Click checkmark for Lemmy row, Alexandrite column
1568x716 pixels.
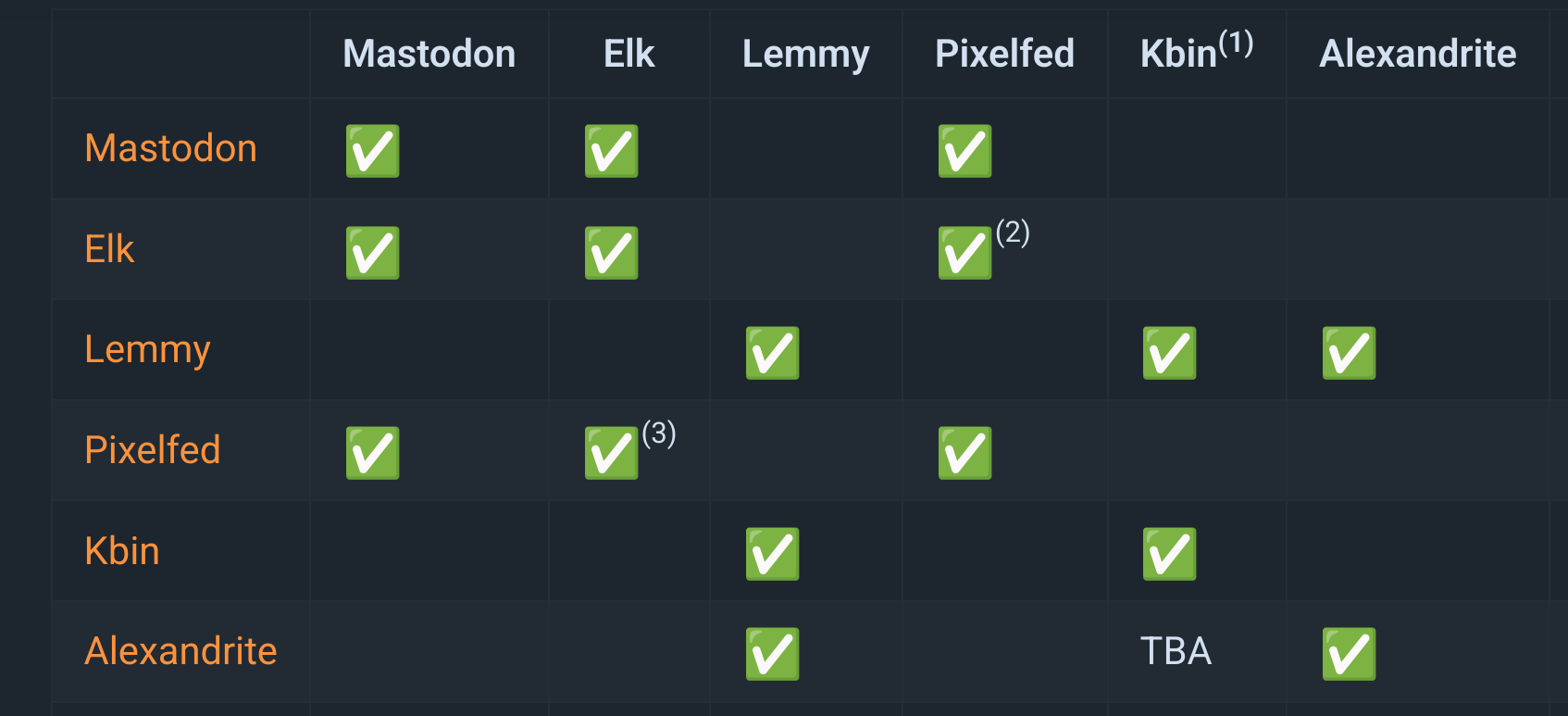point(1350,353)
